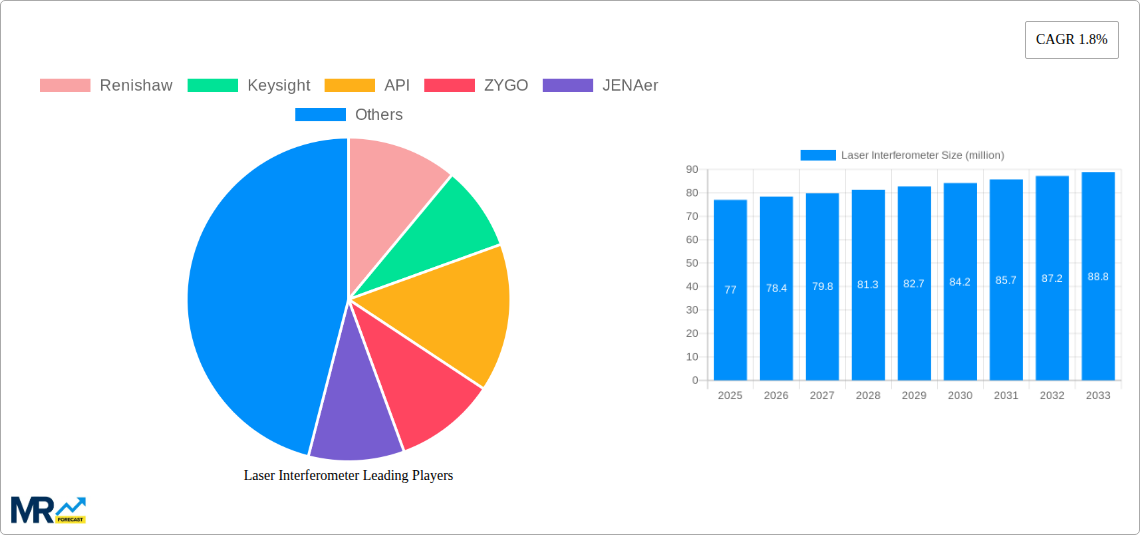Click the 2028 bar labeled 81.3
The width and height of the screenshot is (1140, 535).
[868, 285]
